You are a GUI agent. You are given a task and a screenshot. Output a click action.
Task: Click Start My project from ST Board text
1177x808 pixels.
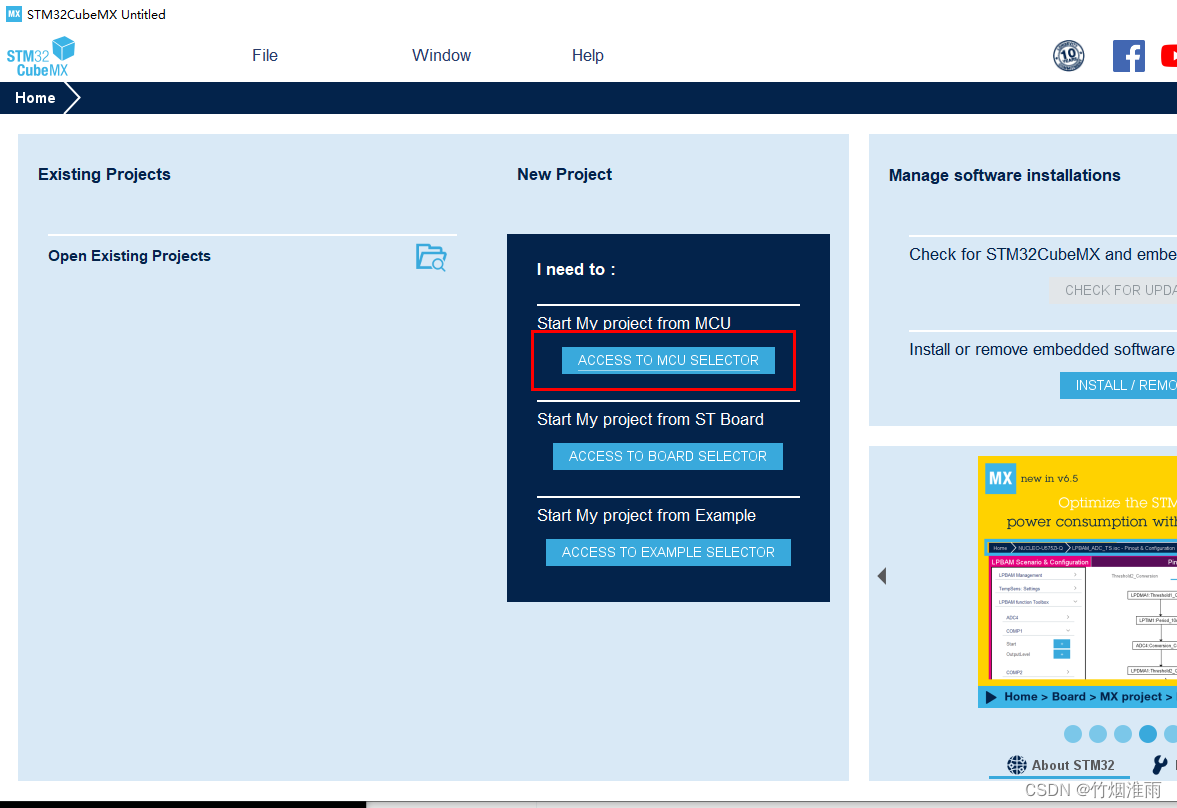tap(650, 419)
